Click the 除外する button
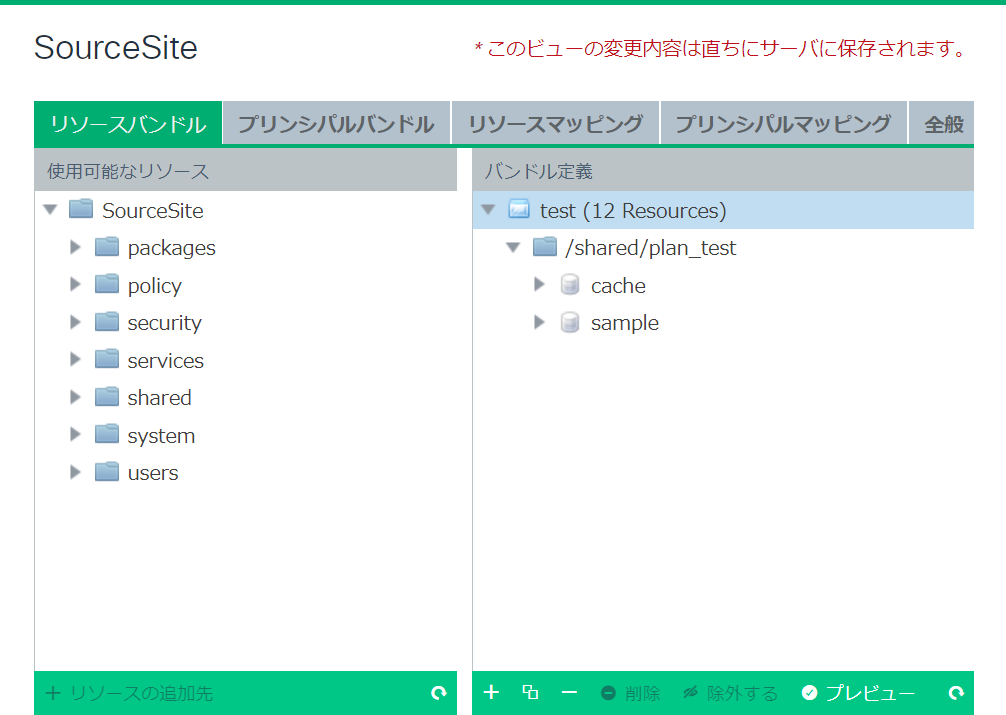Viewport: 1006px width, 715px height. point(730,693)
